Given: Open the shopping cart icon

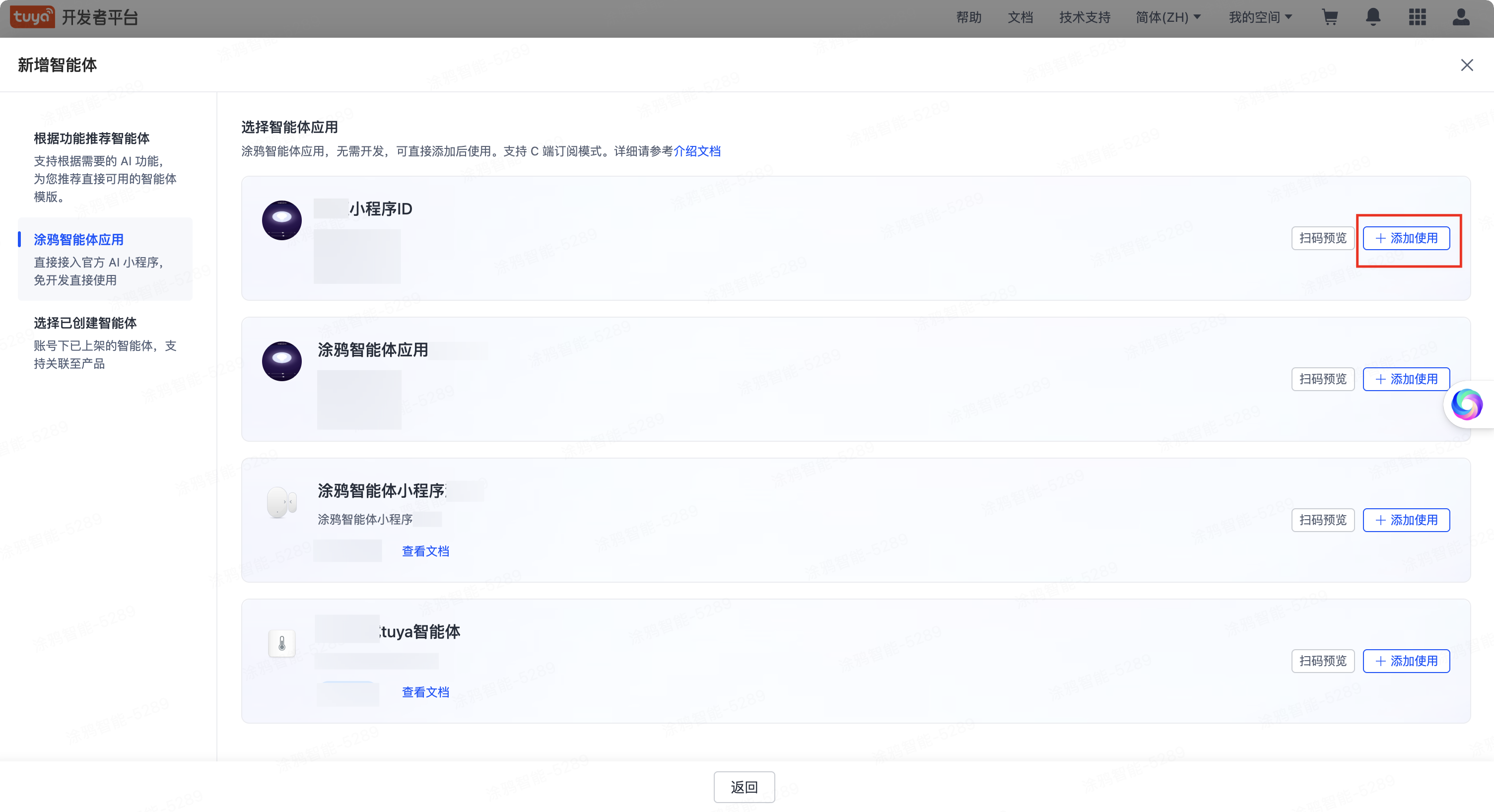Looking at the screenshot, I should tap(1330, 17).
